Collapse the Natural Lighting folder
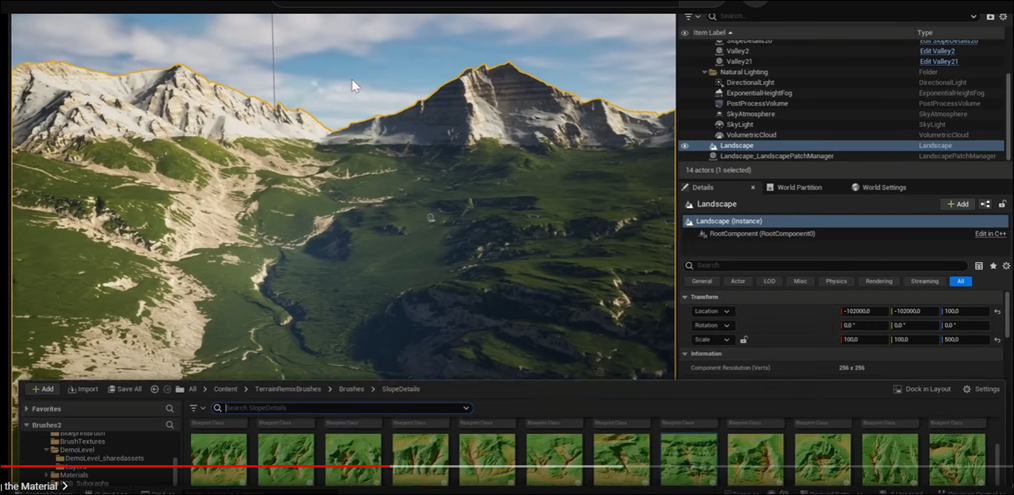Screen dimensions: 1014x495 tap(704, 72)
